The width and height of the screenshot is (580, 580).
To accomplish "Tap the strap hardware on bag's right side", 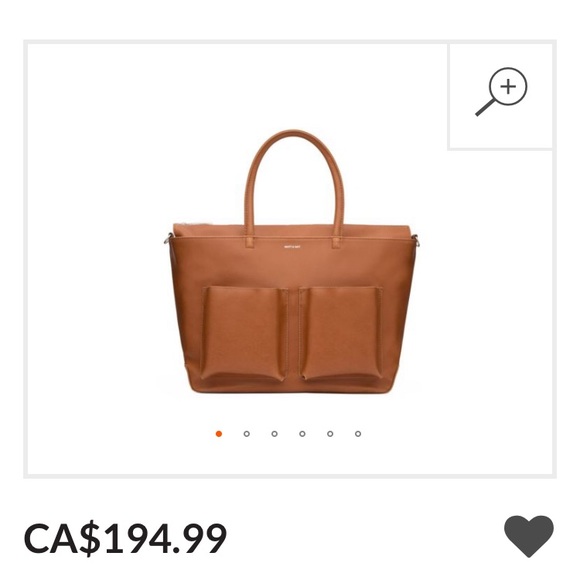I will pos(417,241).
